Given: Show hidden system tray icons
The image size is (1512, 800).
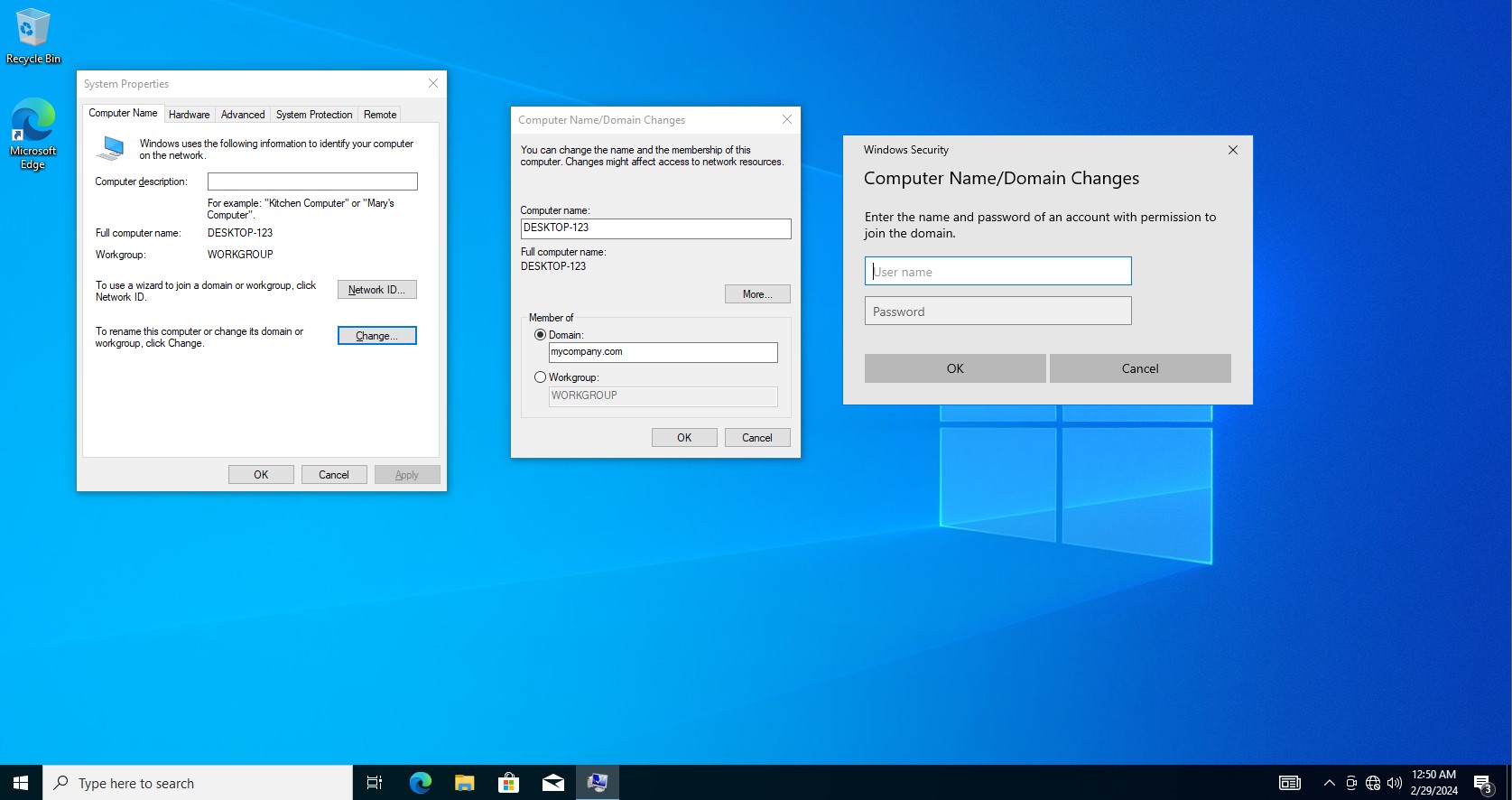Looking at the screenshot, I should [x=1329, y=783].
